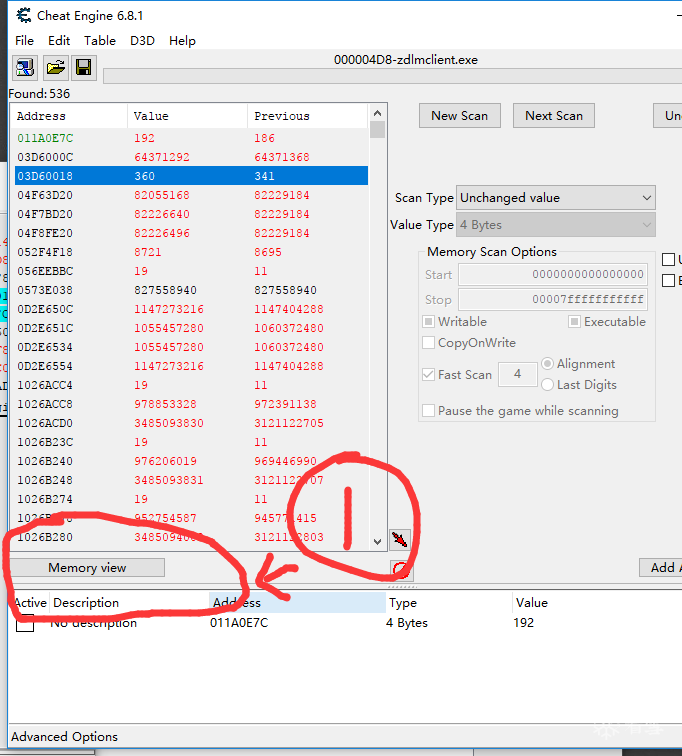Image resolution: width=682 pixels, height=756 pixels.
Task: Open the process list icon
Action: [x=25, y=68]
